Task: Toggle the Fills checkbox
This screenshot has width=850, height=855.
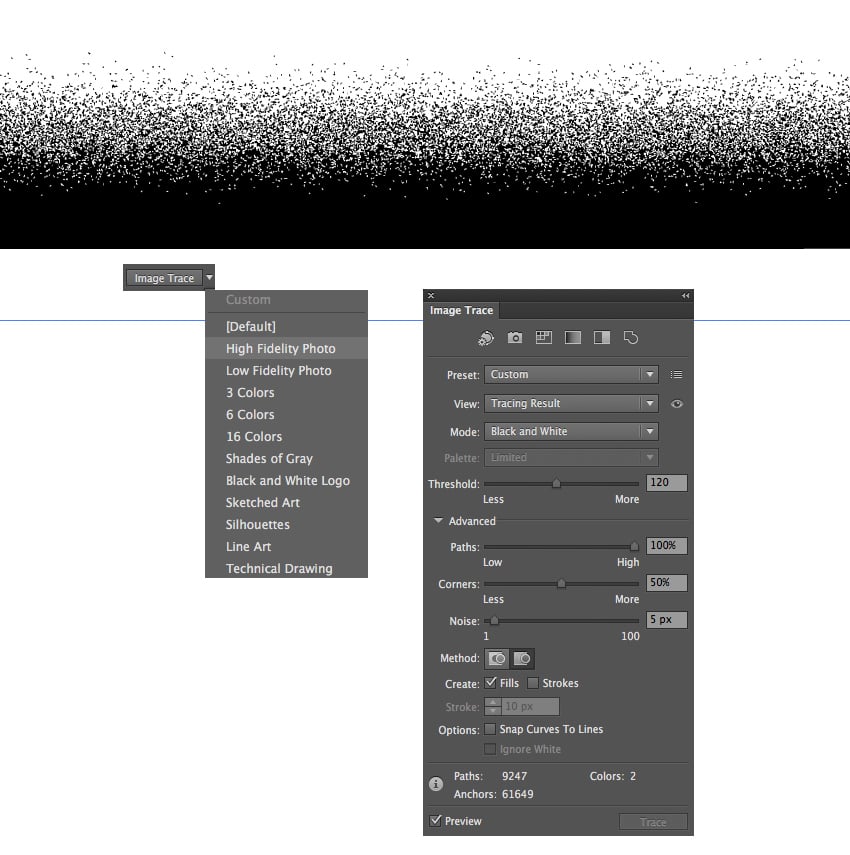Action: pos(491,683)
